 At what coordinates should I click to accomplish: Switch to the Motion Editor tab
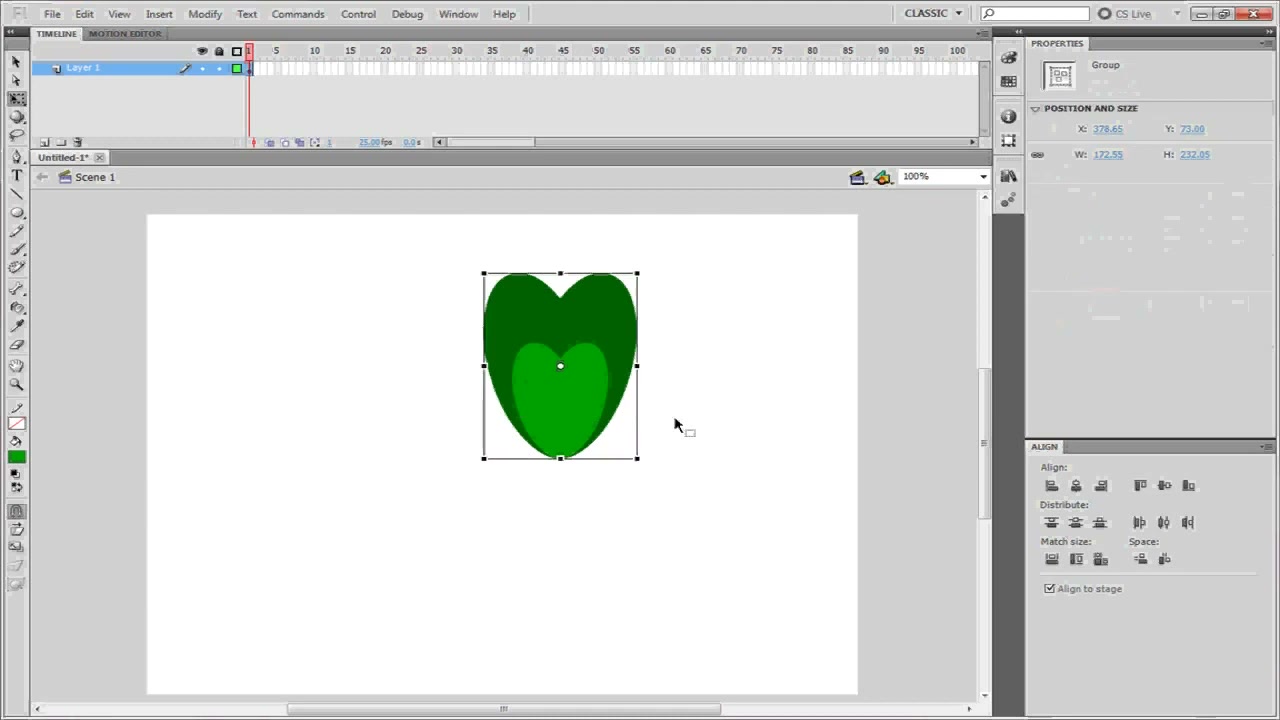125,34
